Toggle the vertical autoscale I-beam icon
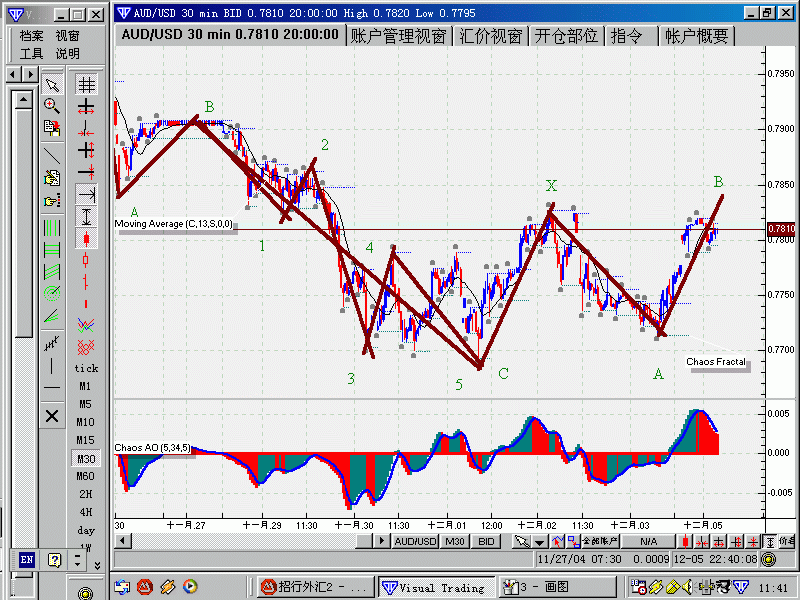Screen dimensions: 800x600 tap(86, 216)
